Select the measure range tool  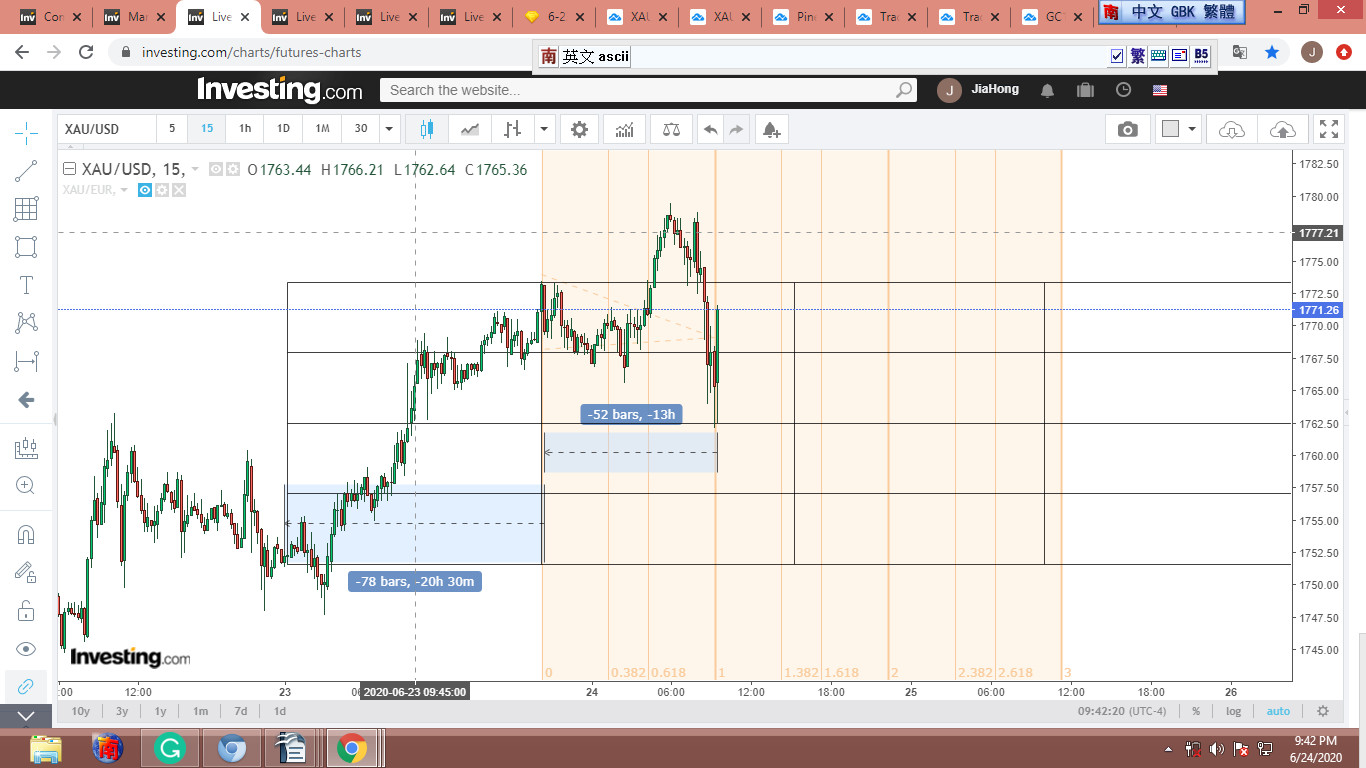26,361
